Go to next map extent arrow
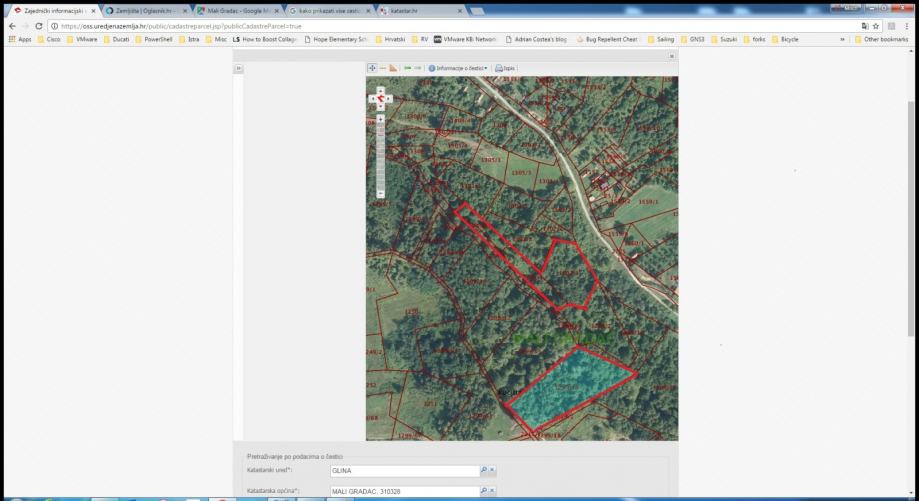919x501 pixels. pyautogui.click(x=418, y=68)
